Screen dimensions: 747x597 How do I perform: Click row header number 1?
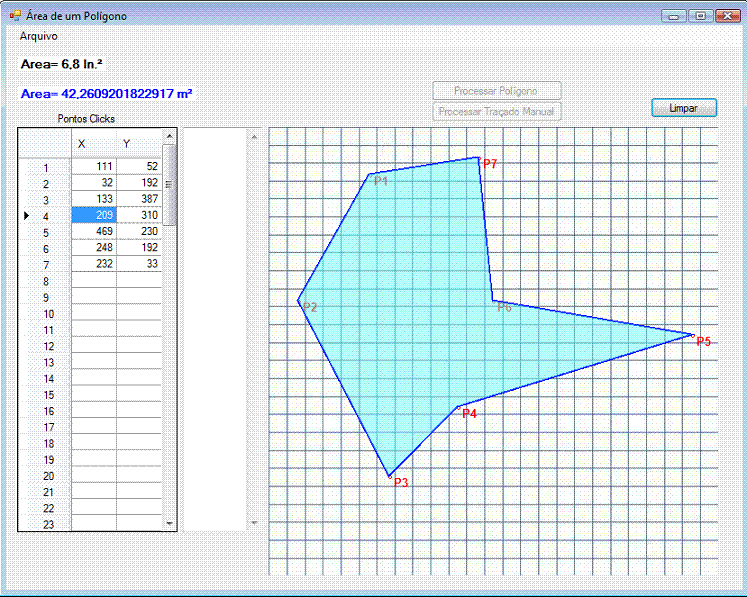pos(45,168)
